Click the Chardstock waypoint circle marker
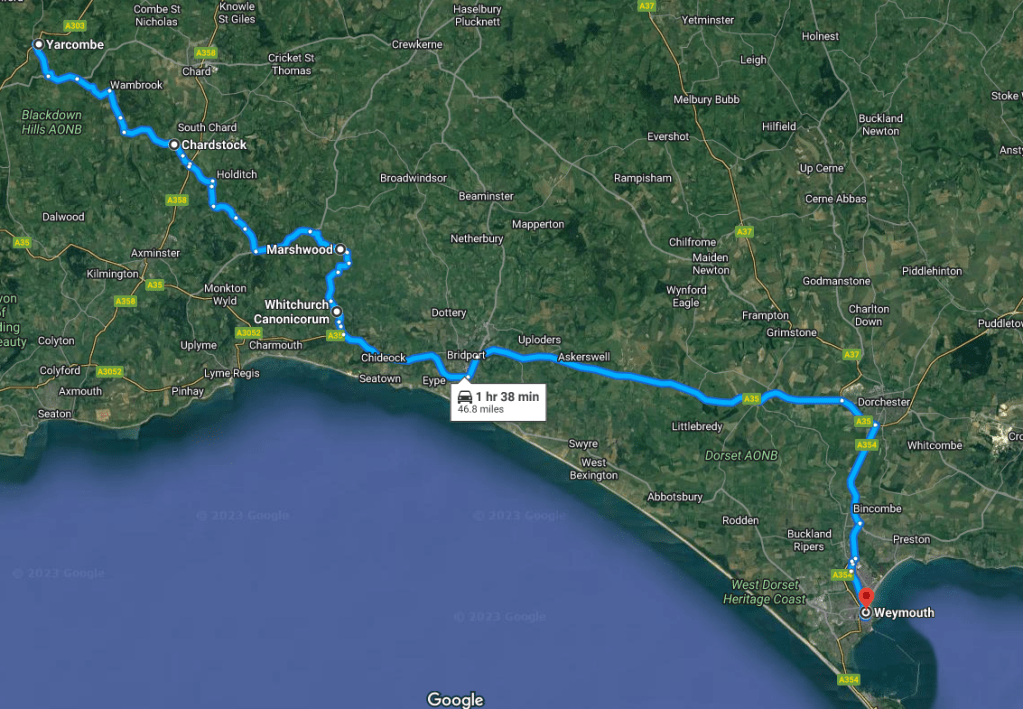The image size is (1023, 709). 174,145
